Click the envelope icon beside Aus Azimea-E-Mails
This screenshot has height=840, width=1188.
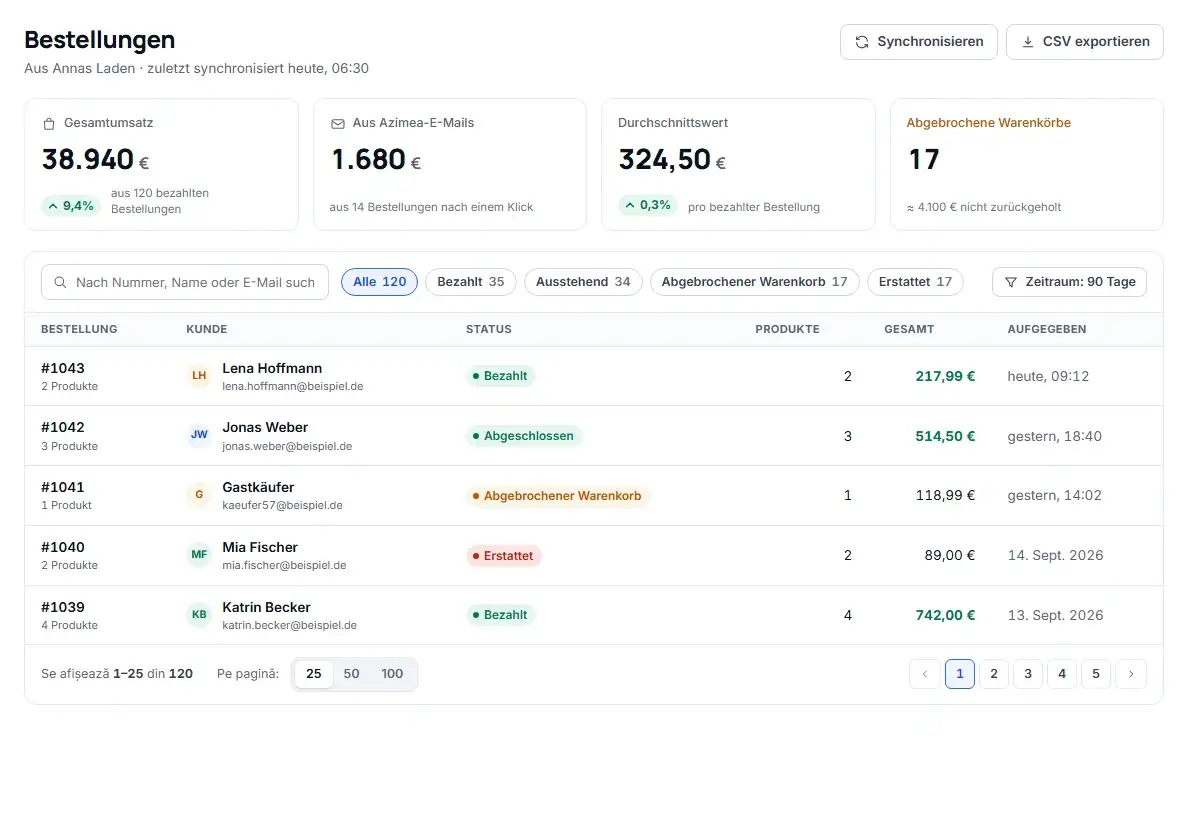pos(338,123)
